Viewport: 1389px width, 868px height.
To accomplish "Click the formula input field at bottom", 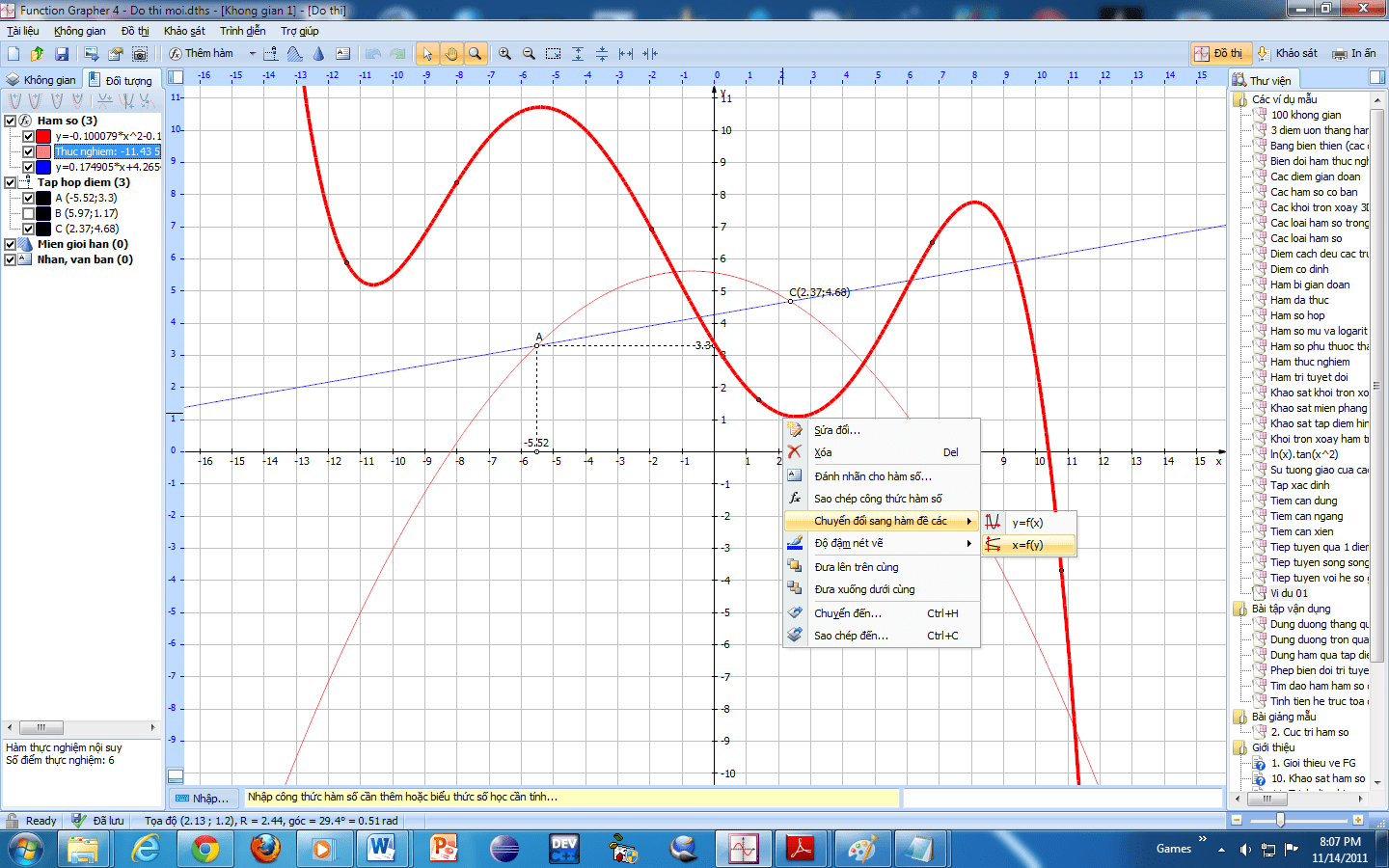I will pos(572,798).
